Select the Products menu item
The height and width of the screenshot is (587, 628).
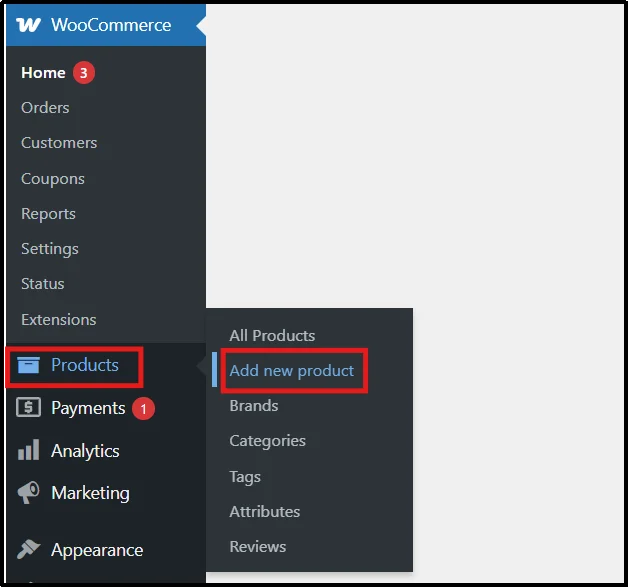coord(85,365)
